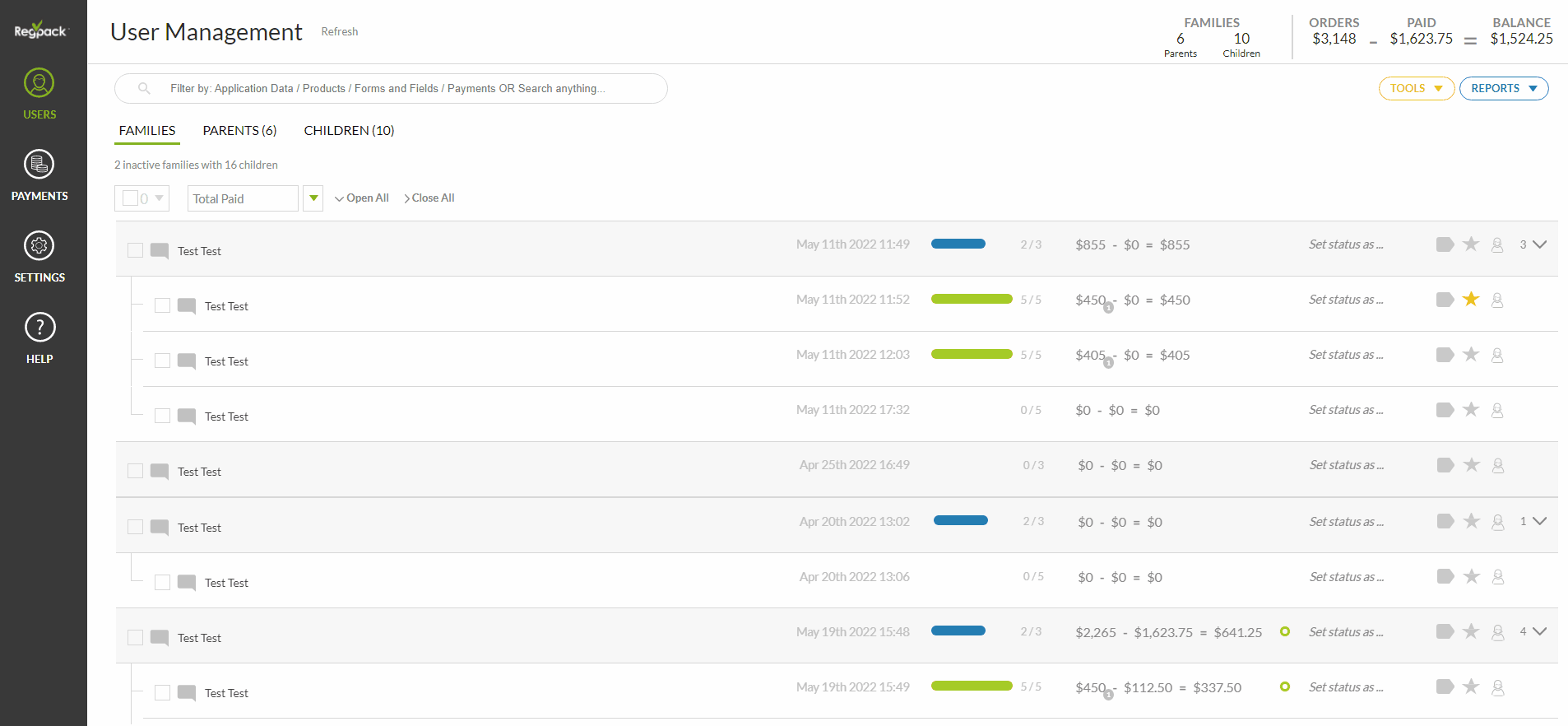1568x726 pixels.
Task: Click into the filter search field
Action: point(391,88)
